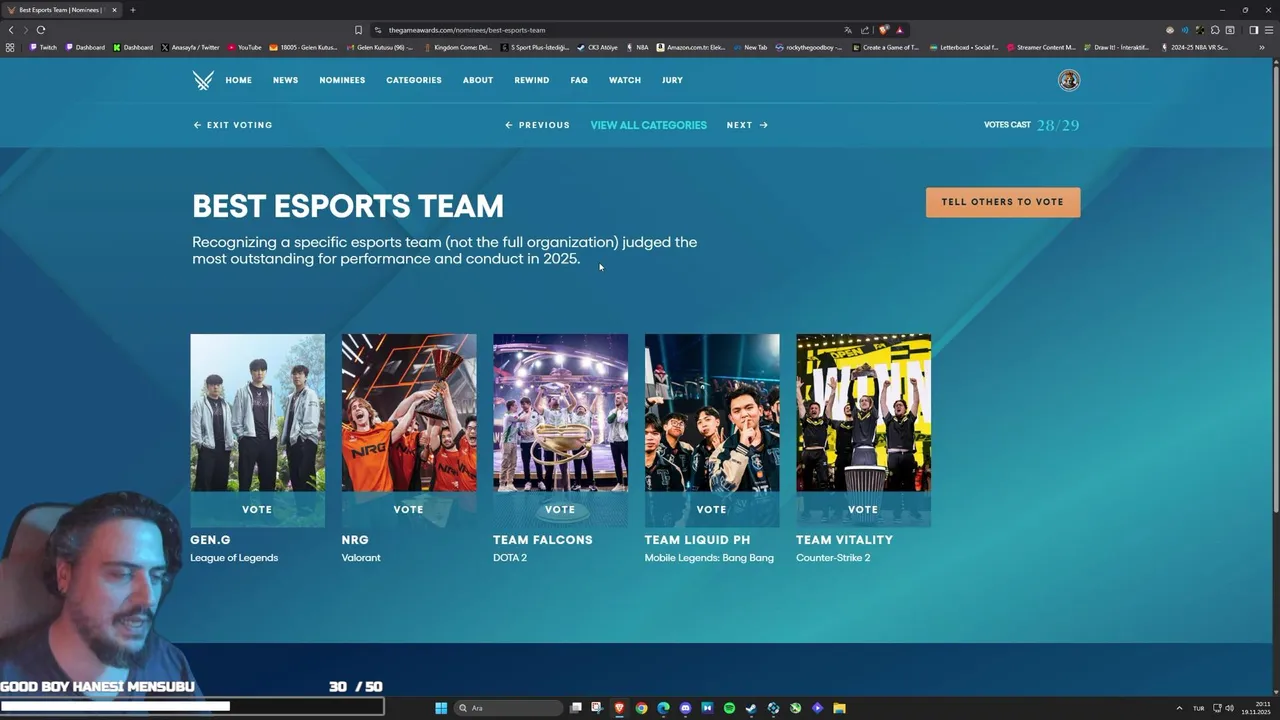
Task: Open JURY in site navigation
Action: click(x=672, y=80)
